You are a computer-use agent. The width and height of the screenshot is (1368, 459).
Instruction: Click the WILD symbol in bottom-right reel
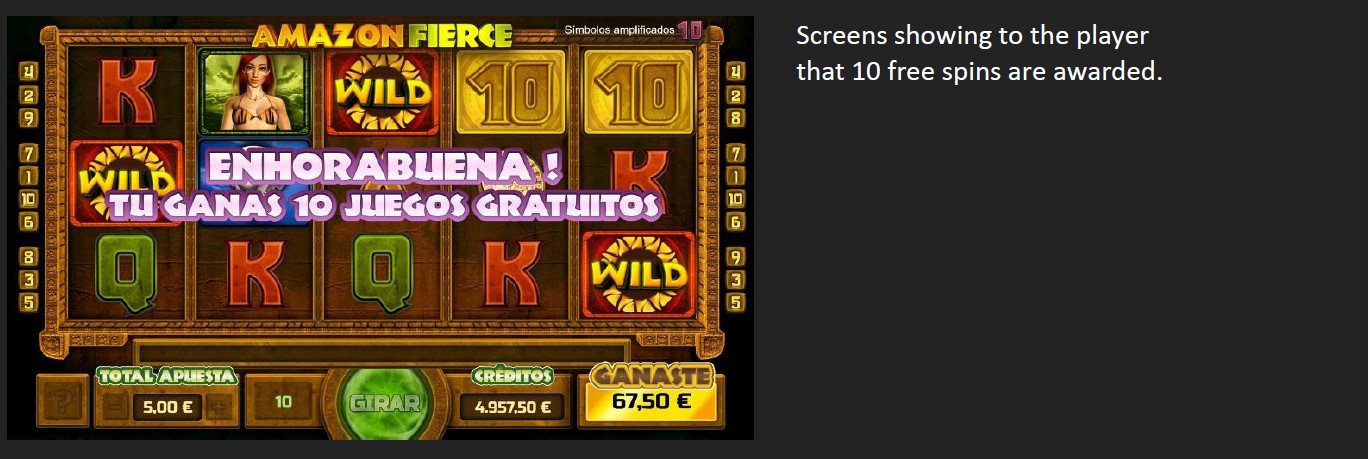click(640, 273)
